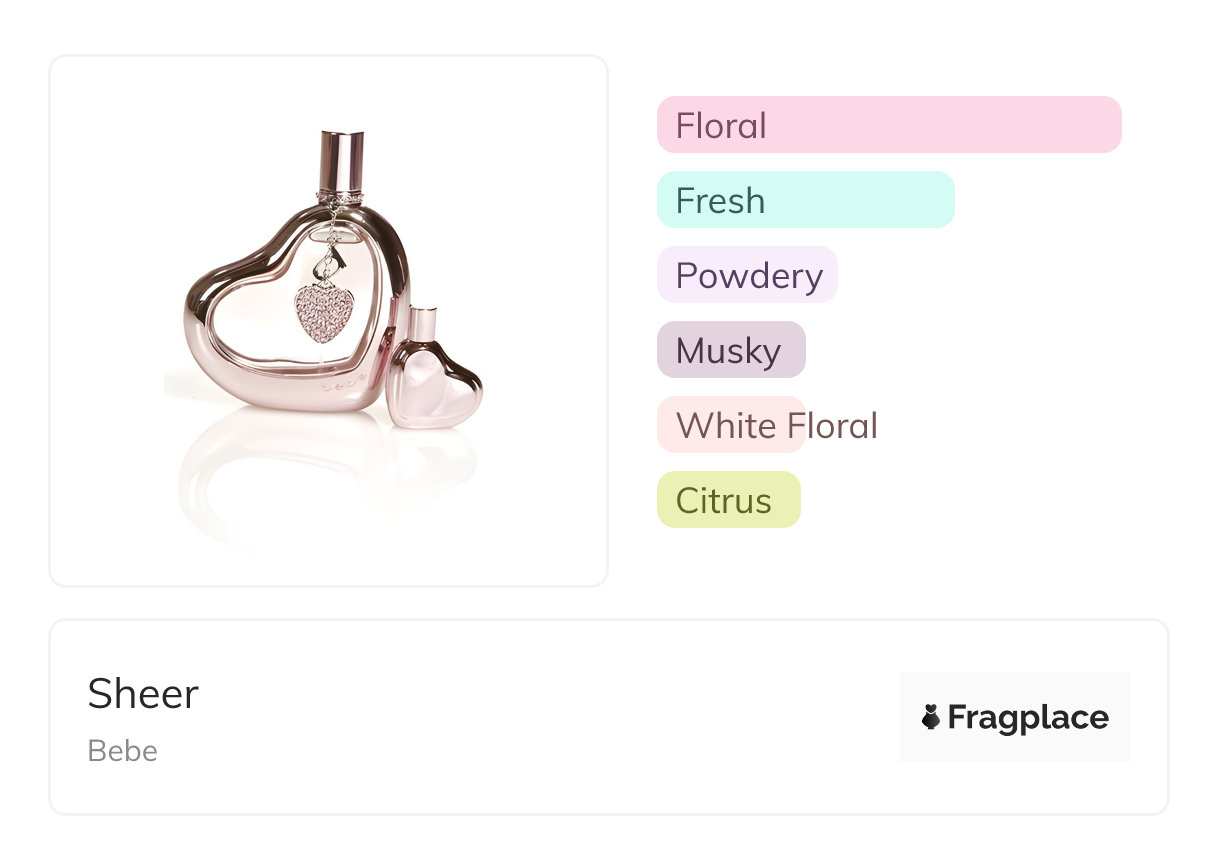Viewport: 1218px width, 864px height.
Task: Select the Floral accord bar
Action: 888,125
